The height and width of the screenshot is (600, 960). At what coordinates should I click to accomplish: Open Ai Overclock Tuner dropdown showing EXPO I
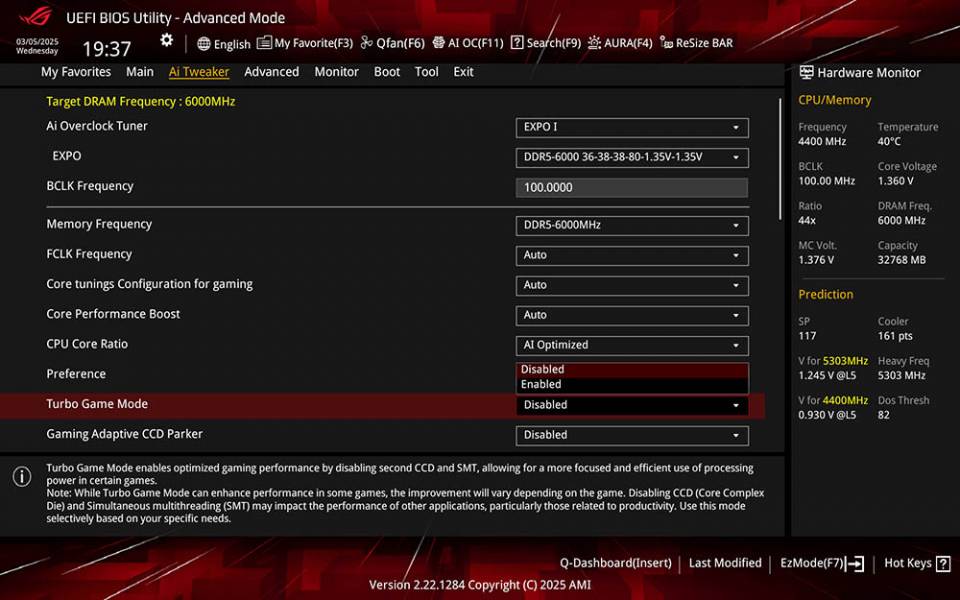point(632,127)
